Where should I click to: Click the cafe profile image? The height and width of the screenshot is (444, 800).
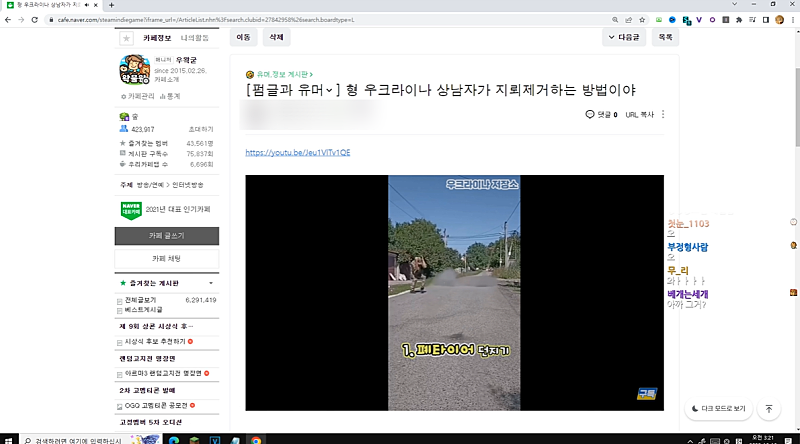135,68
